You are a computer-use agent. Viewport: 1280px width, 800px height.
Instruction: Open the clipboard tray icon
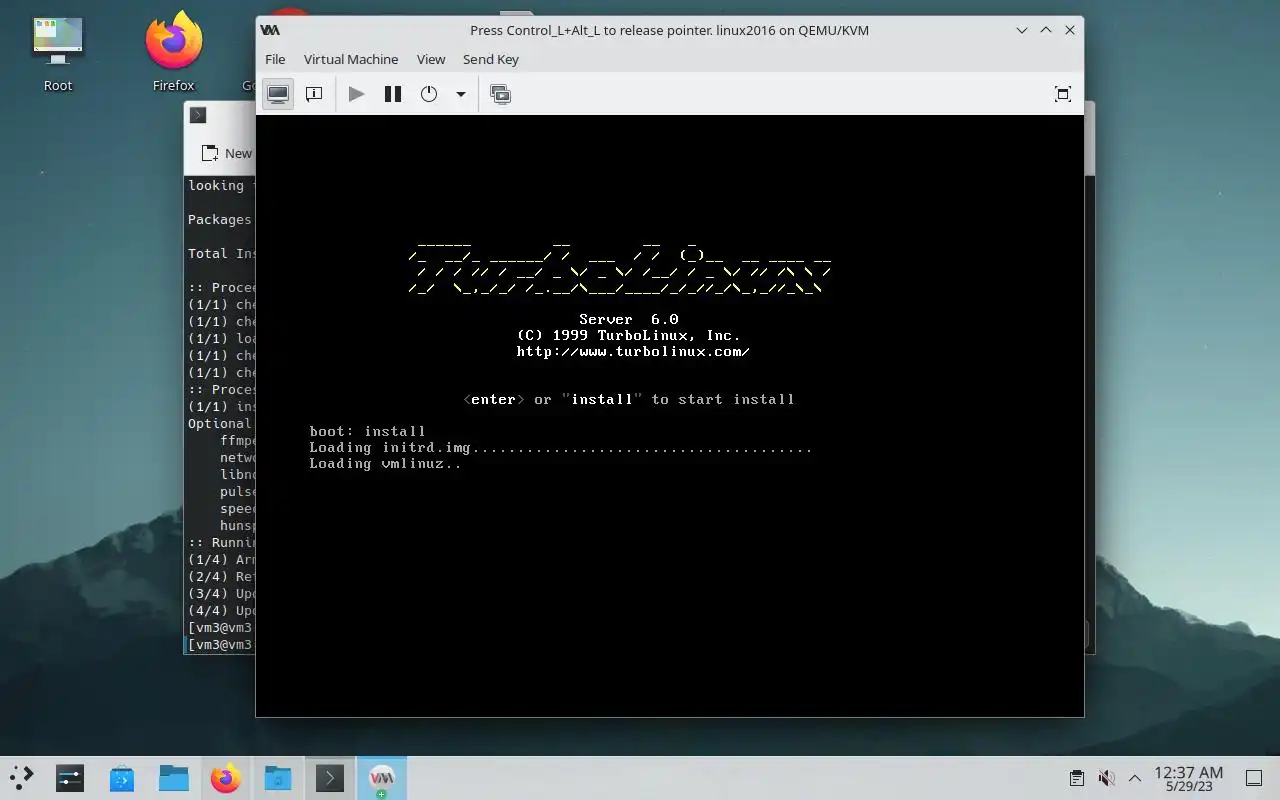tap(1077, 778)
